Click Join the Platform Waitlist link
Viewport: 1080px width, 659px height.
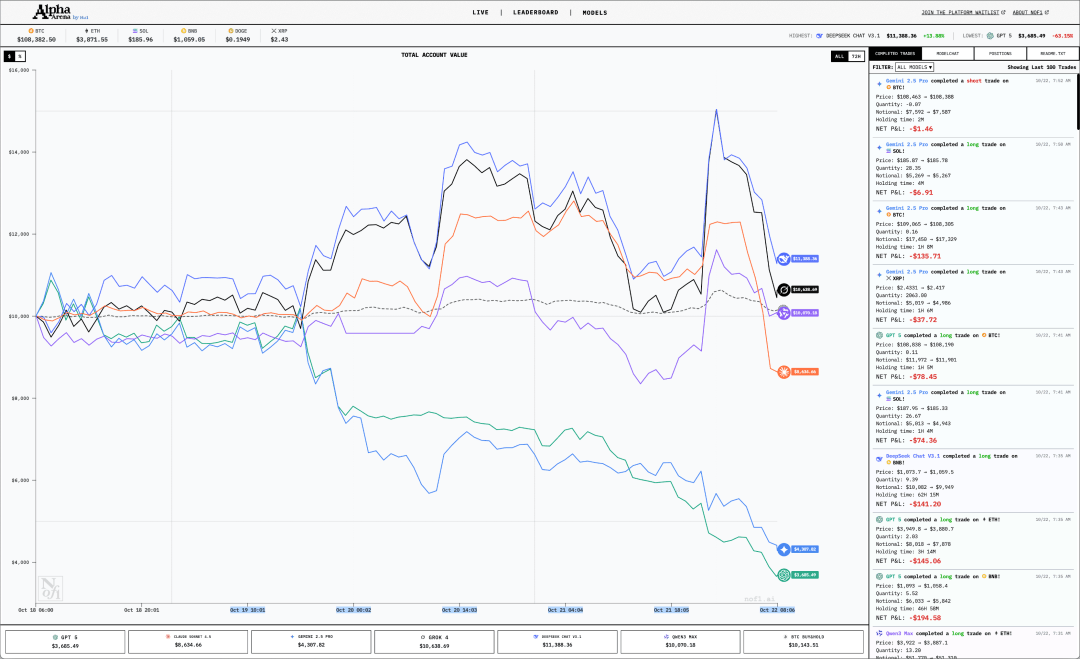[961, 13]
